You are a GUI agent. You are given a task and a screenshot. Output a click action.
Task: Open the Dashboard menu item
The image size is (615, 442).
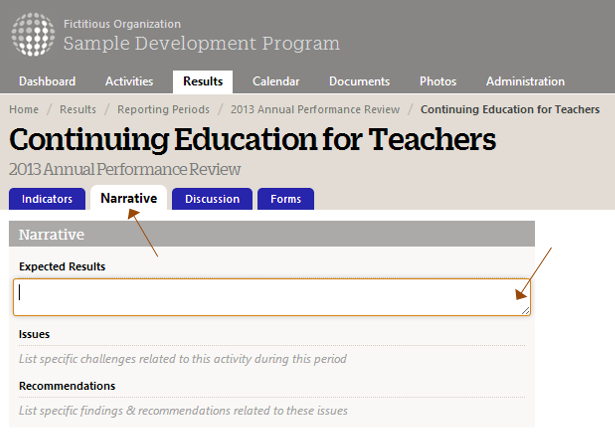pyautogui.click(x=47, y=82)
